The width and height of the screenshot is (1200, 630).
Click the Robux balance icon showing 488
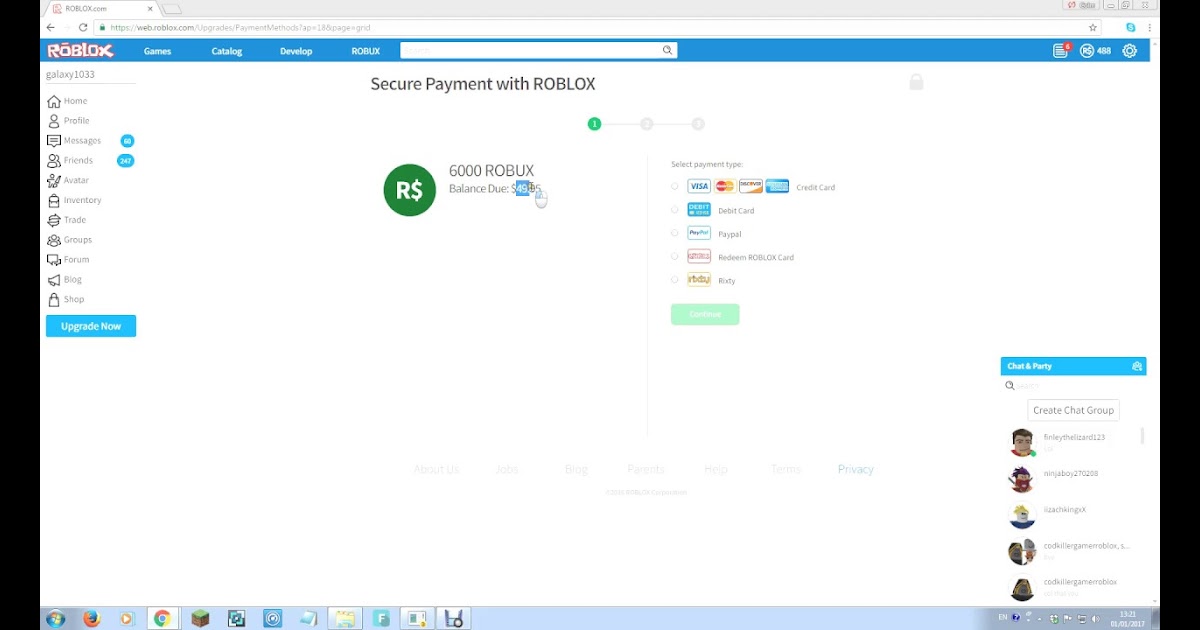pos(1087,51)
